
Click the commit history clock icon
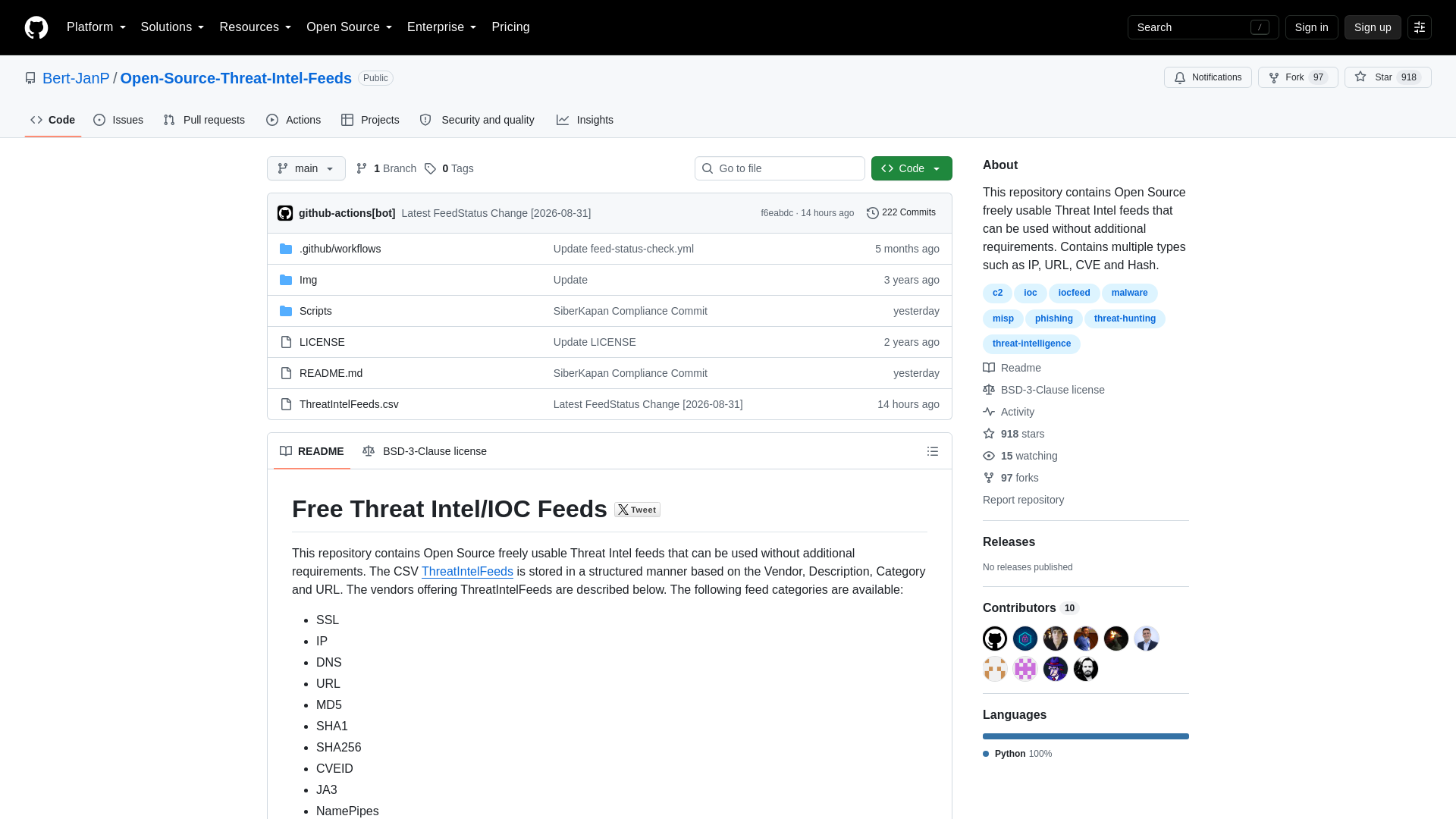tap(873, 213)
